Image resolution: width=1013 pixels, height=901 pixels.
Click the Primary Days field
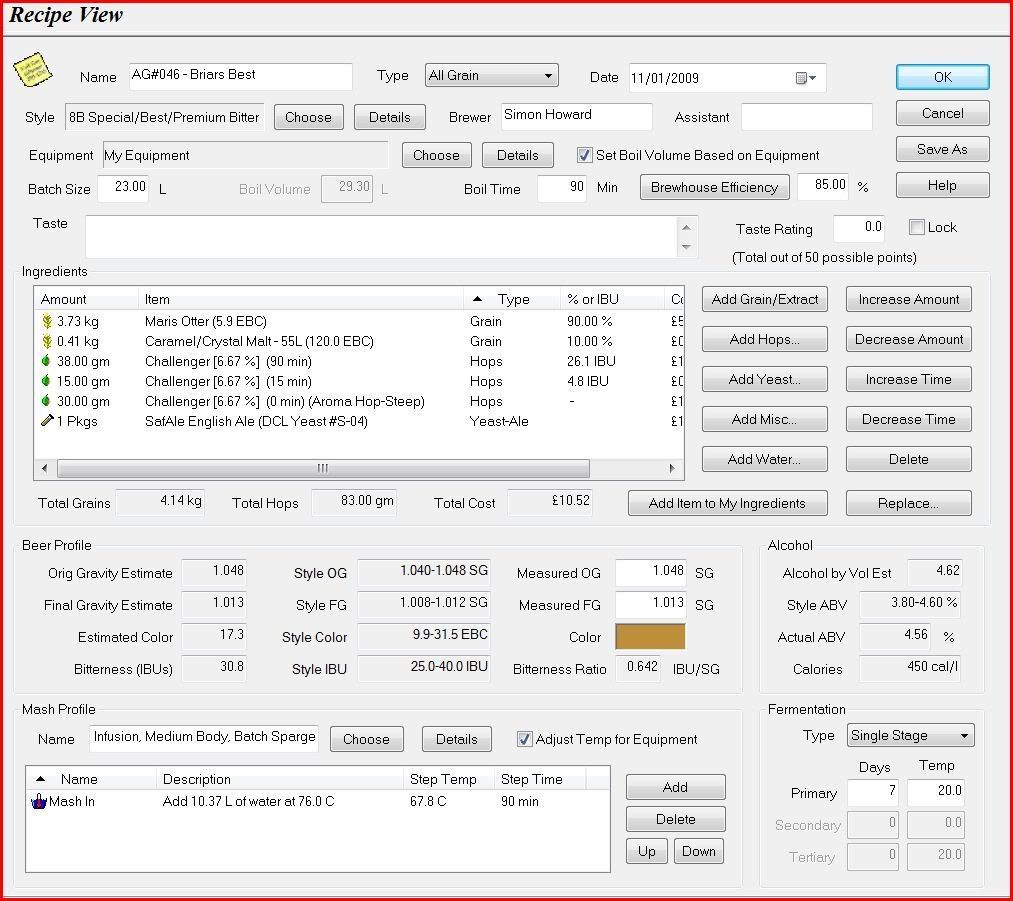873,792
